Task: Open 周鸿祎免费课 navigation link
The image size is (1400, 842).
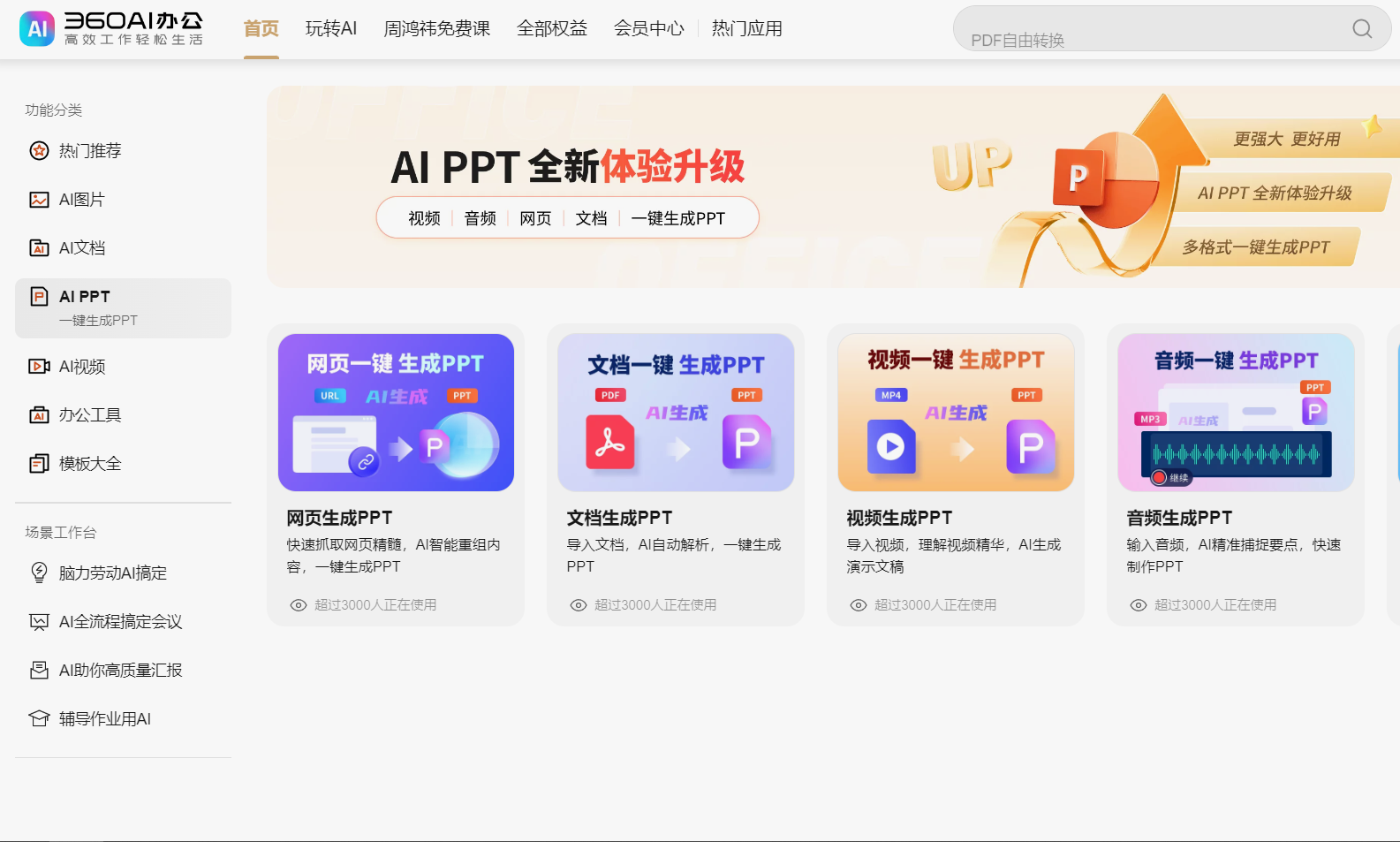Action: click(x=436, y=29)
